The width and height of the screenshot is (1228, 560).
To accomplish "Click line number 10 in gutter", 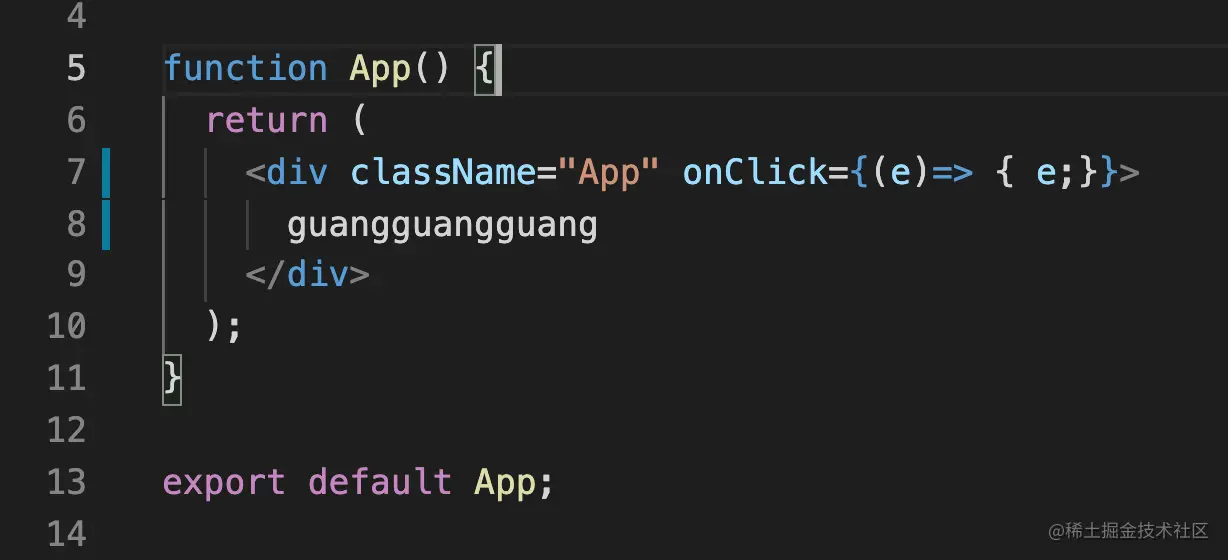I will click(x=66, y=326).
